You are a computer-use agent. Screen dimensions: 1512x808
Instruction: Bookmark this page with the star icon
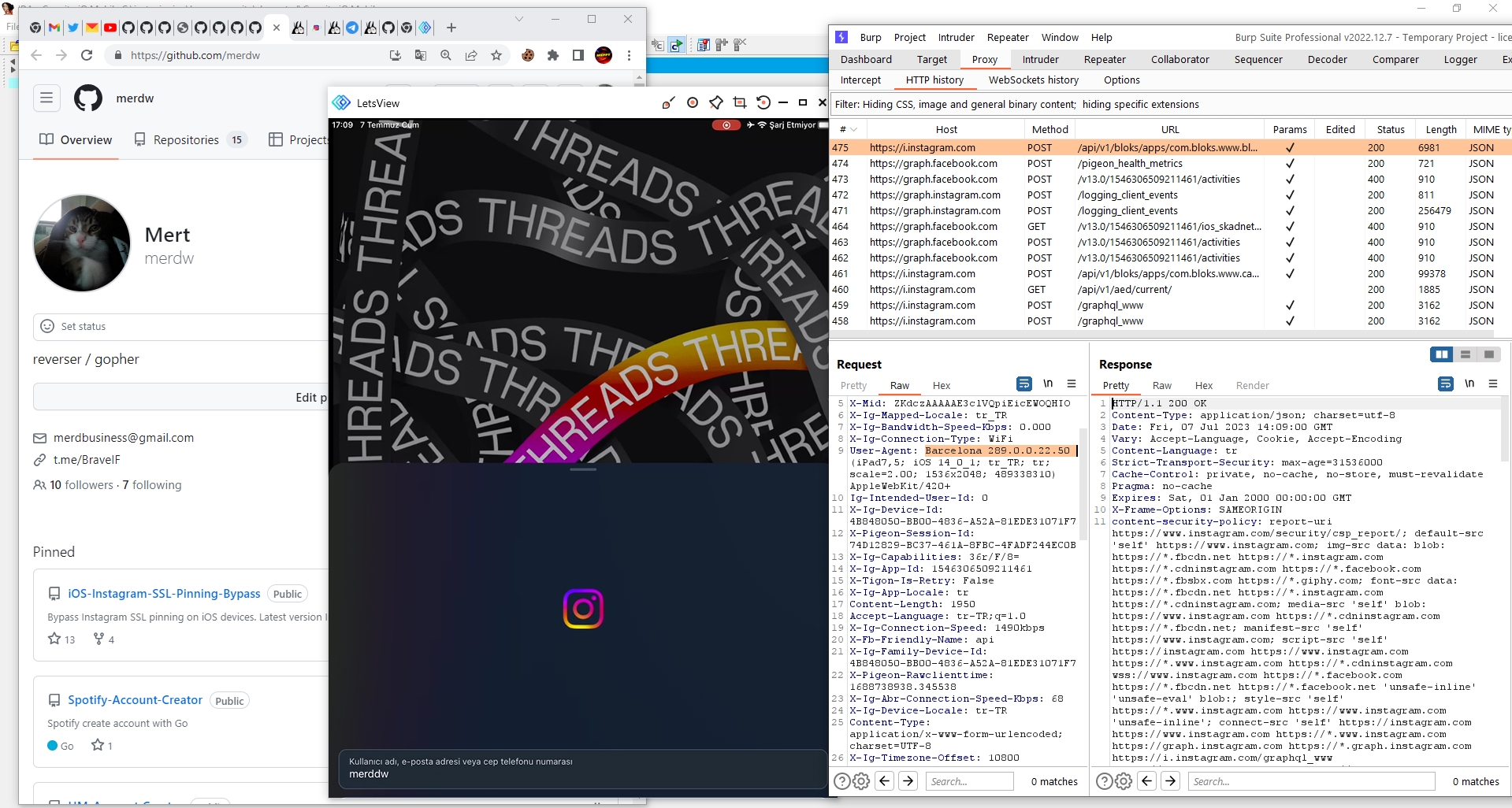496,55
